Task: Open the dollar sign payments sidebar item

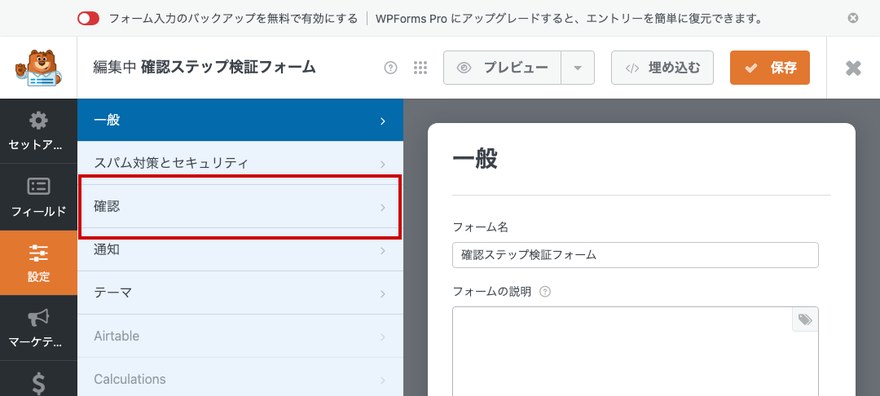Action: [38, 383]
